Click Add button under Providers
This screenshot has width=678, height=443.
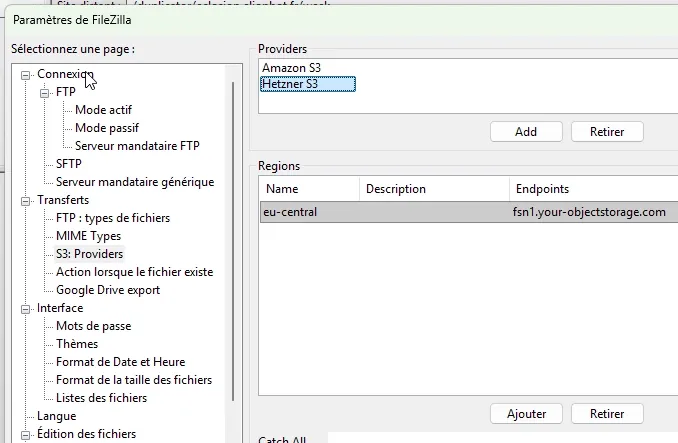point(526,132)
